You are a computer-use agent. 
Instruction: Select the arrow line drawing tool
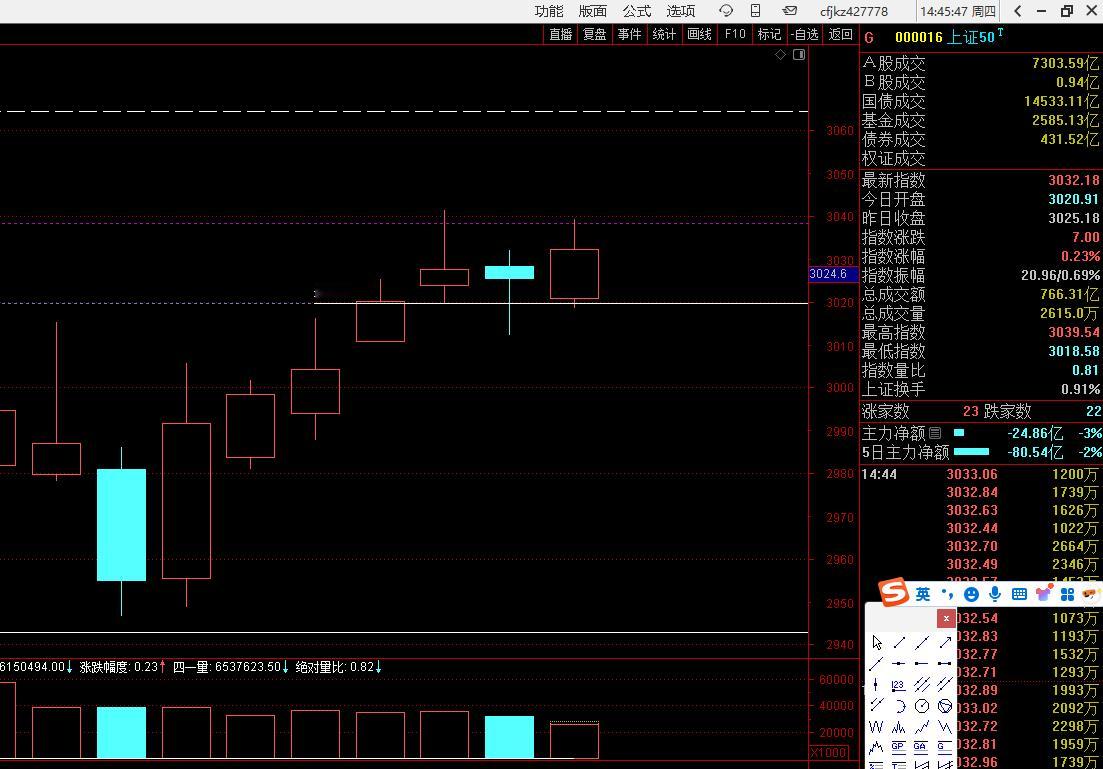point(945,642)
